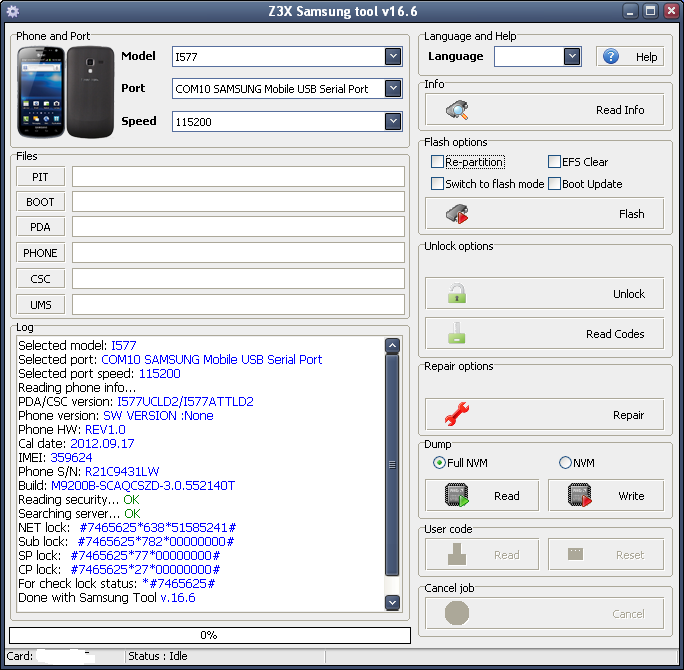The image size is (684, 670).
Task: Check the Switch to flash mode option
Action: [x=437, y=184]
